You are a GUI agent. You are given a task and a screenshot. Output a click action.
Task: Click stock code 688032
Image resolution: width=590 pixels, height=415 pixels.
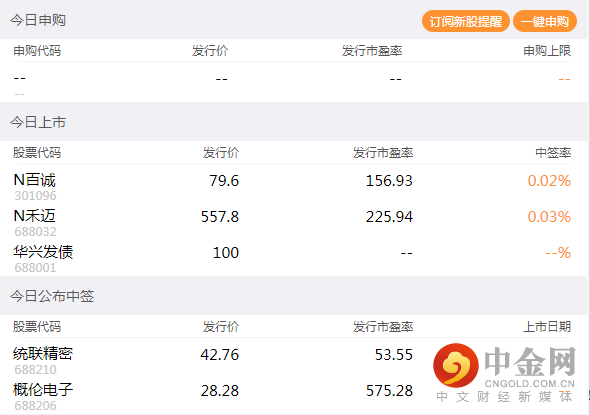pyautogui.click(x=35, y=232)
